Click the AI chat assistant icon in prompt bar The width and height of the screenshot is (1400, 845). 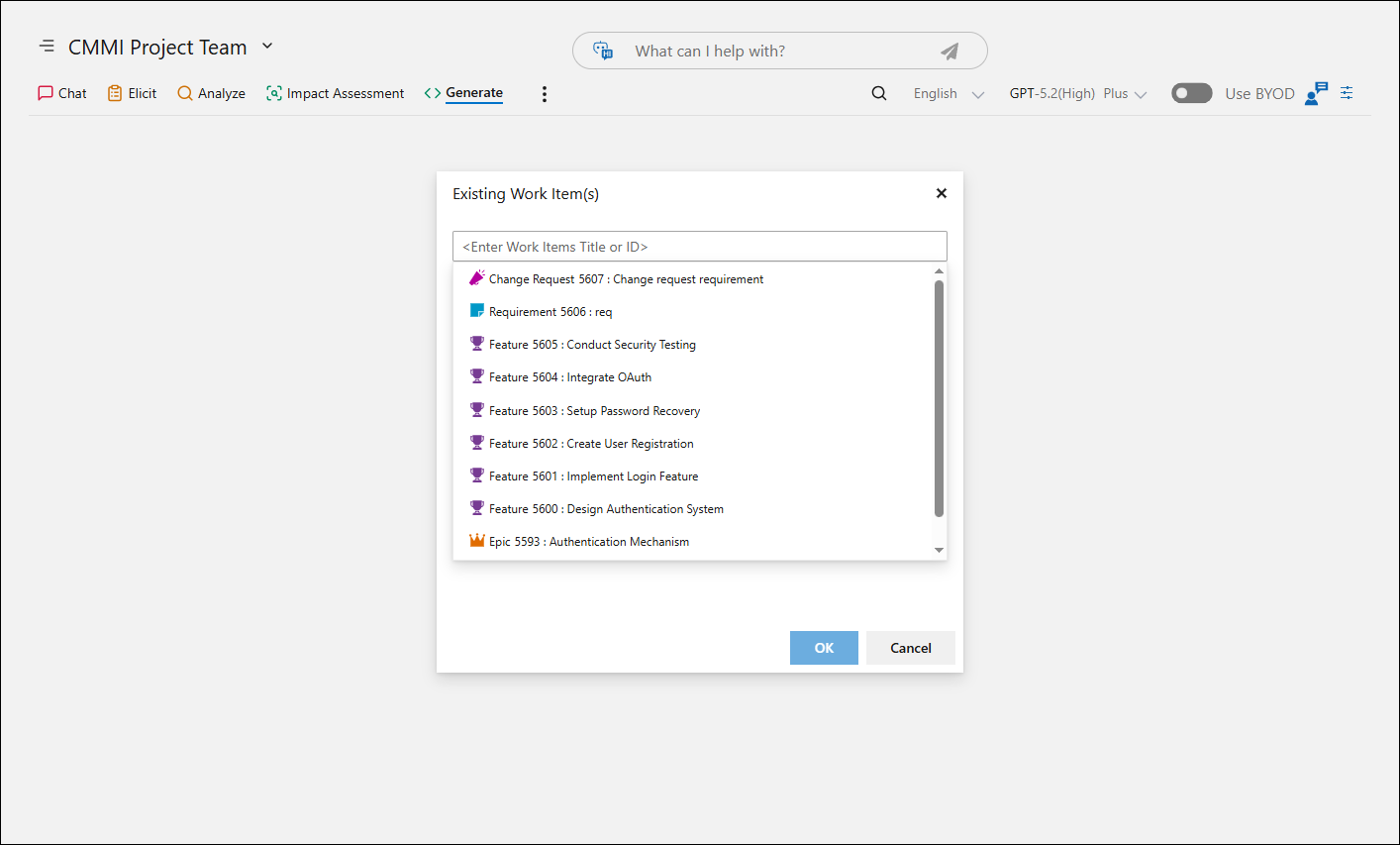coord(603,51)
